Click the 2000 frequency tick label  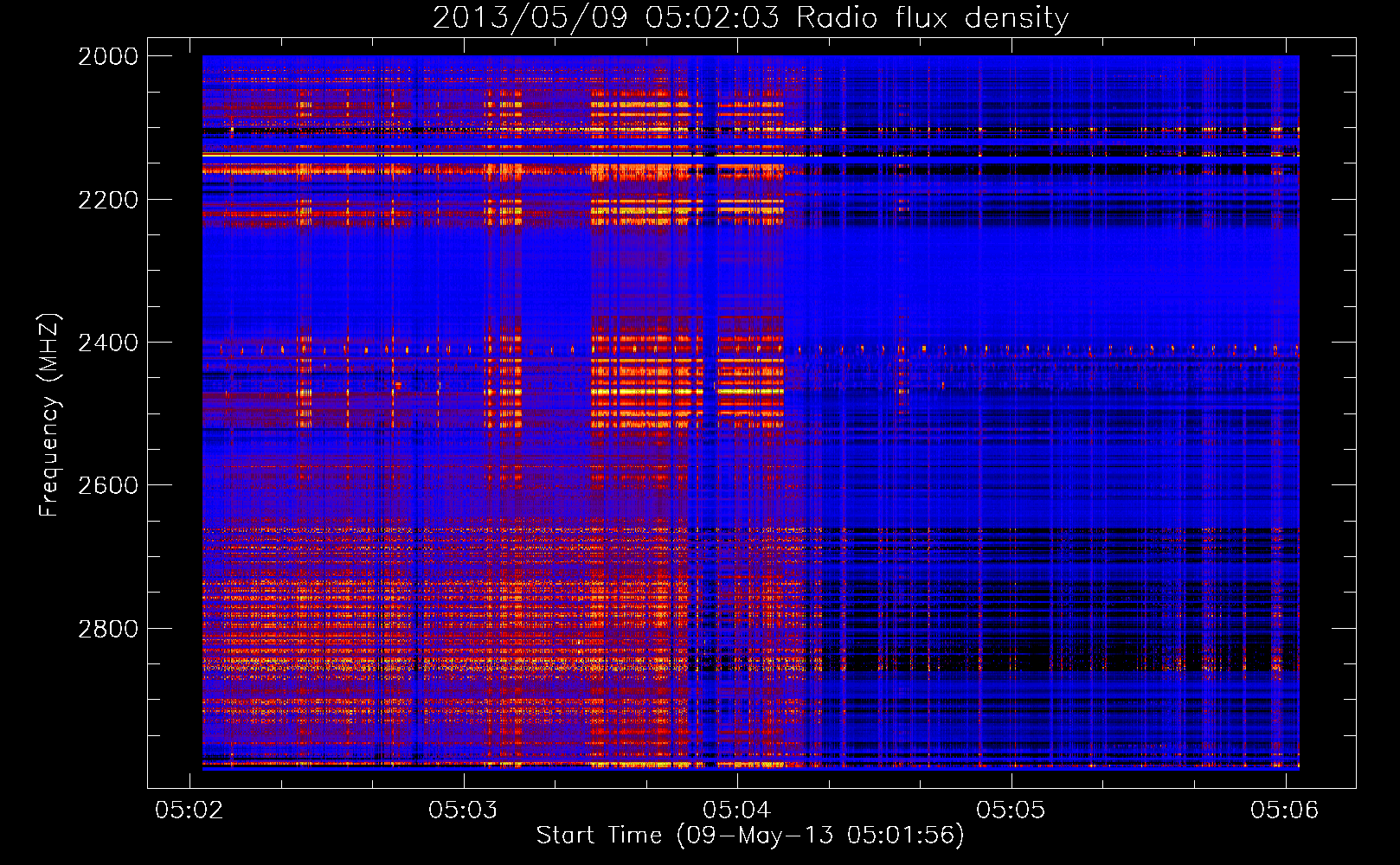(x=108, y=56)
